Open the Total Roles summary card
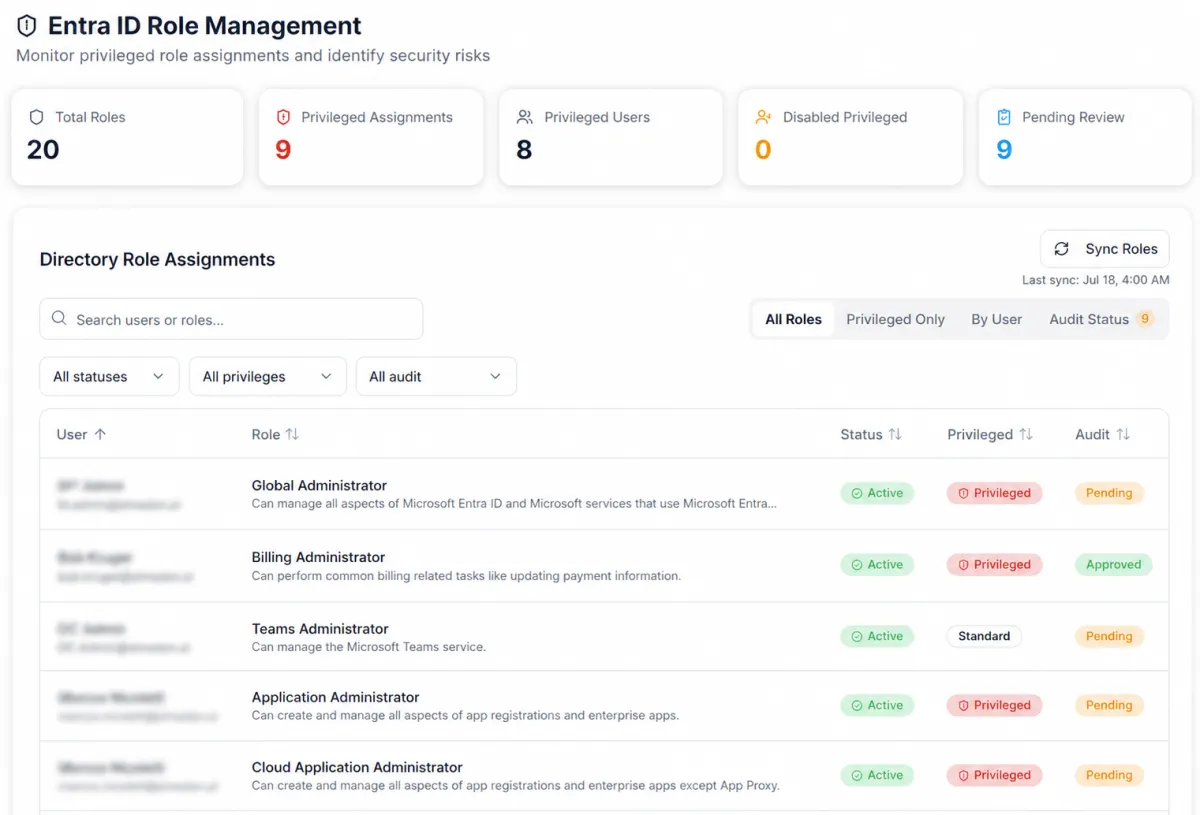The height and width of the screenshot is (815, 1200). pyautogui.click(x=127, y=137)
